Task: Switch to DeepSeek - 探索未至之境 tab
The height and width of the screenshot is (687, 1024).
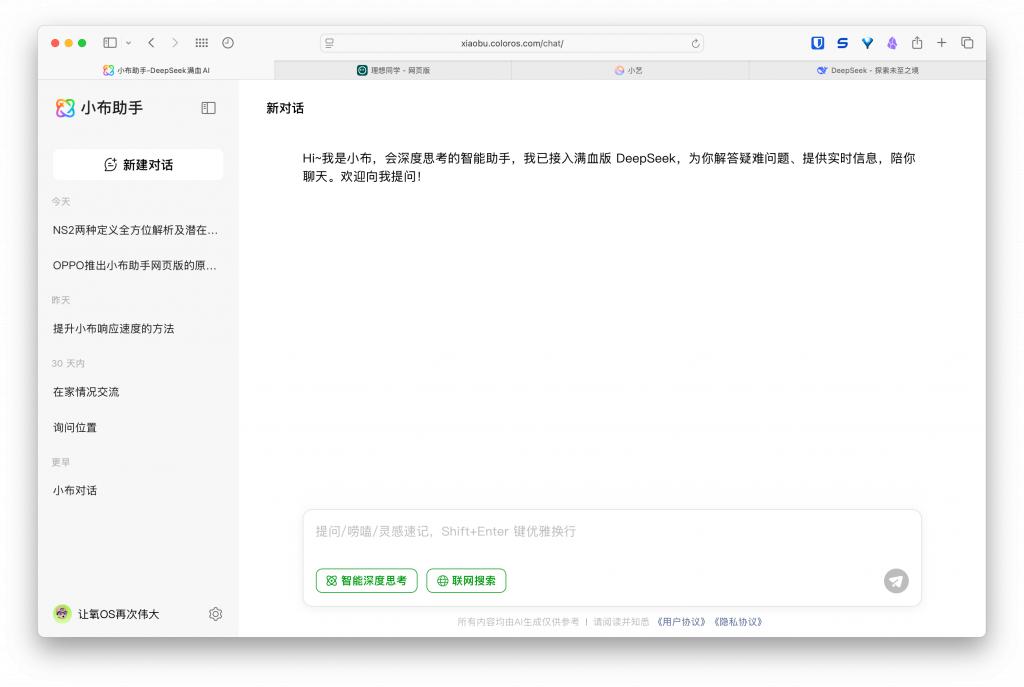Action: point(867,70)
